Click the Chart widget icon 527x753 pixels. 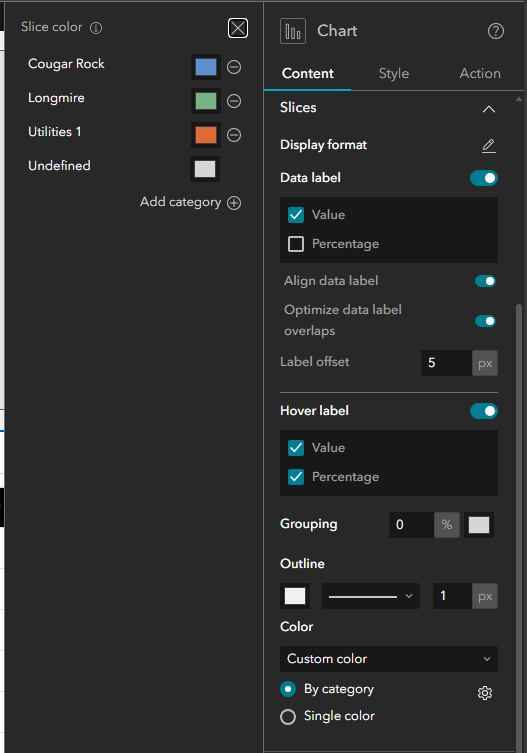(x=293, y=31)
